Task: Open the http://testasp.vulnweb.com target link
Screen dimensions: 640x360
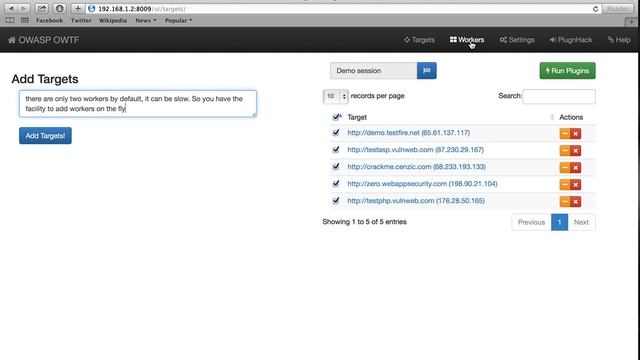Action: click(416, 149)
